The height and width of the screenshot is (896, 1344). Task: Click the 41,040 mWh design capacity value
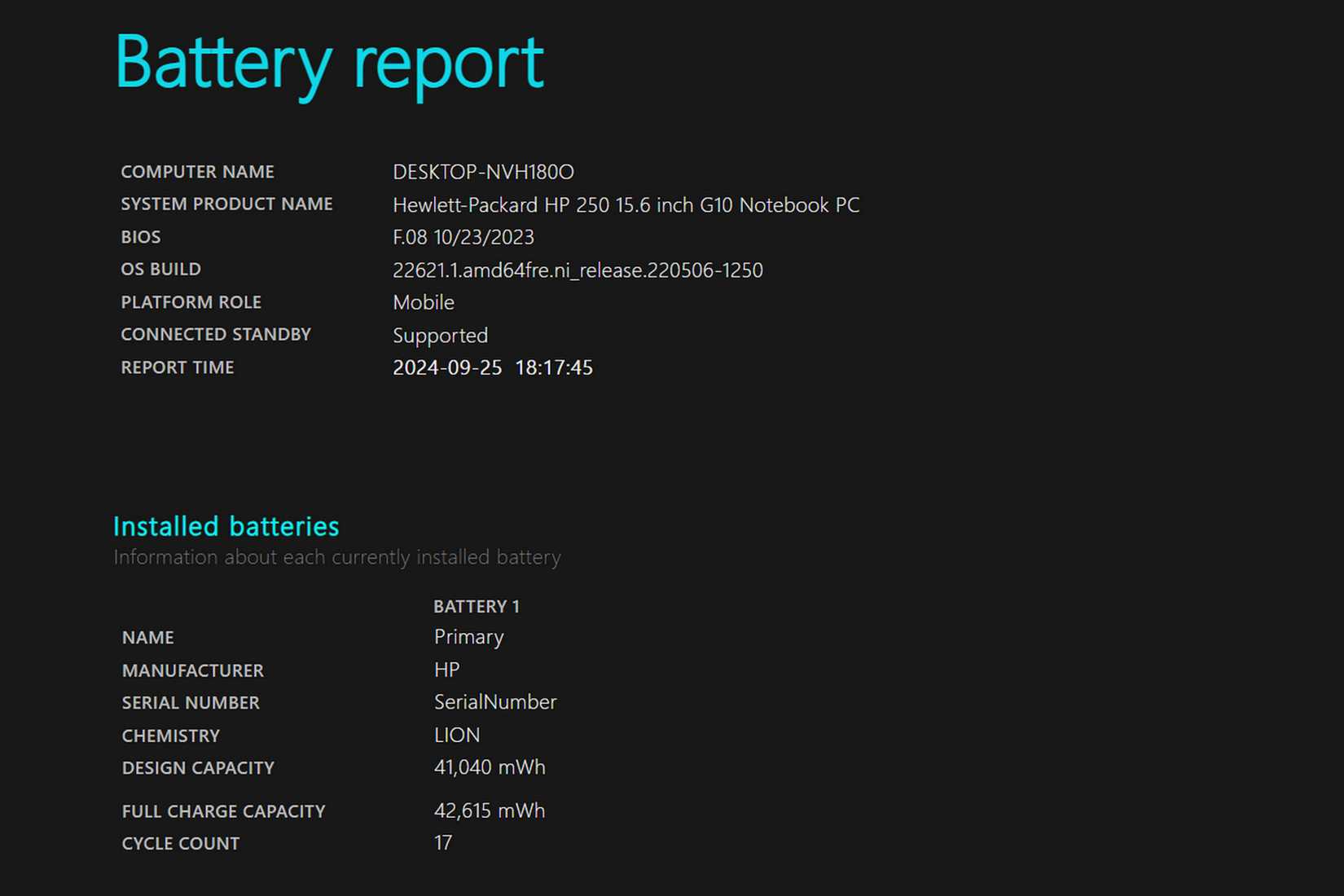coord(489,766)
